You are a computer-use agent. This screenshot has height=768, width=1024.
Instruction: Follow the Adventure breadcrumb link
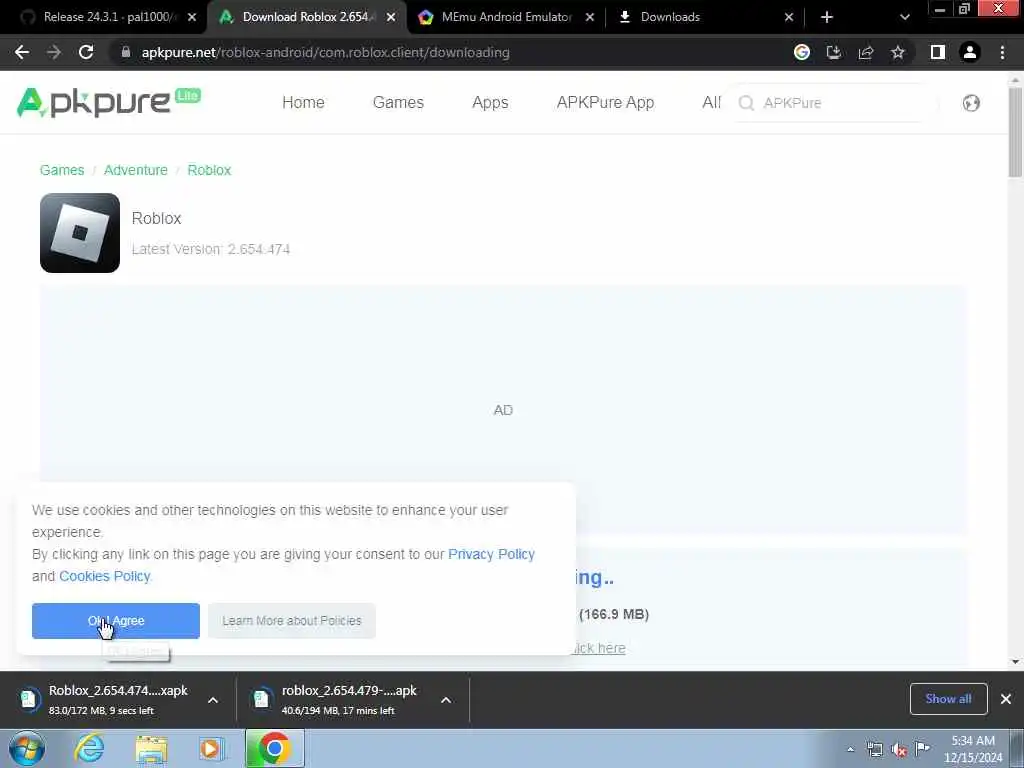coord(136,170)
